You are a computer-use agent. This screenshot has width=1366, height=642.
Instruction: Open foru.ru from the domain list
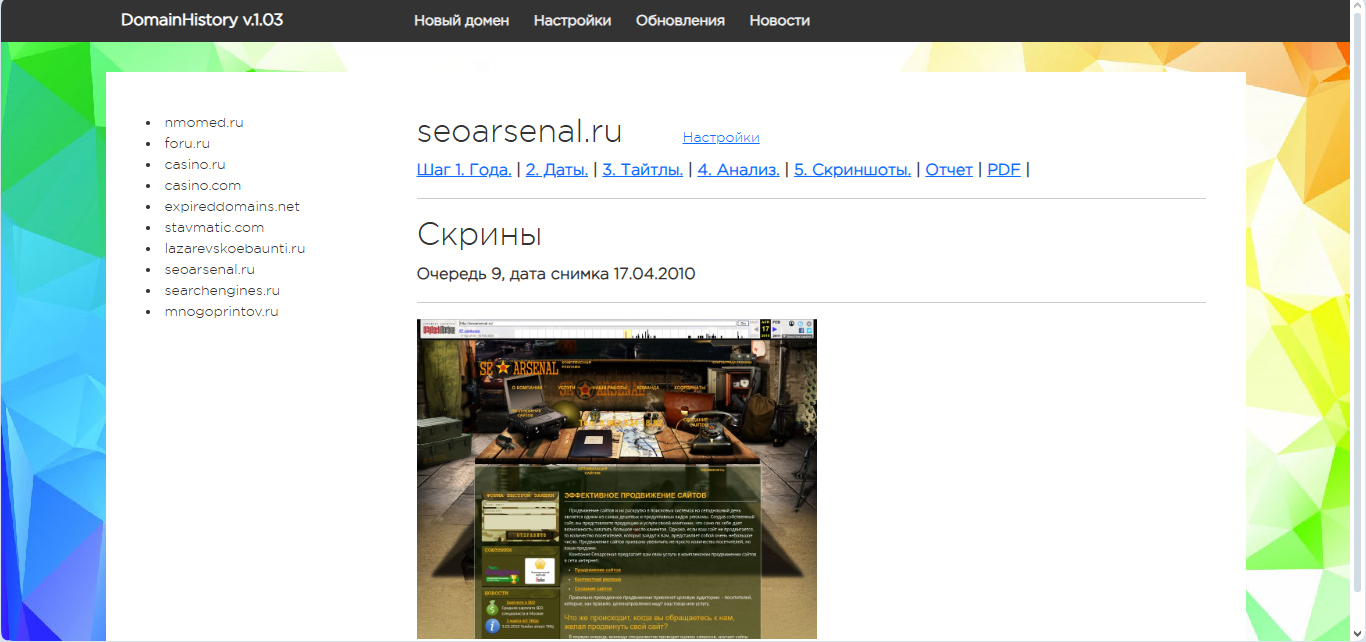187,144
